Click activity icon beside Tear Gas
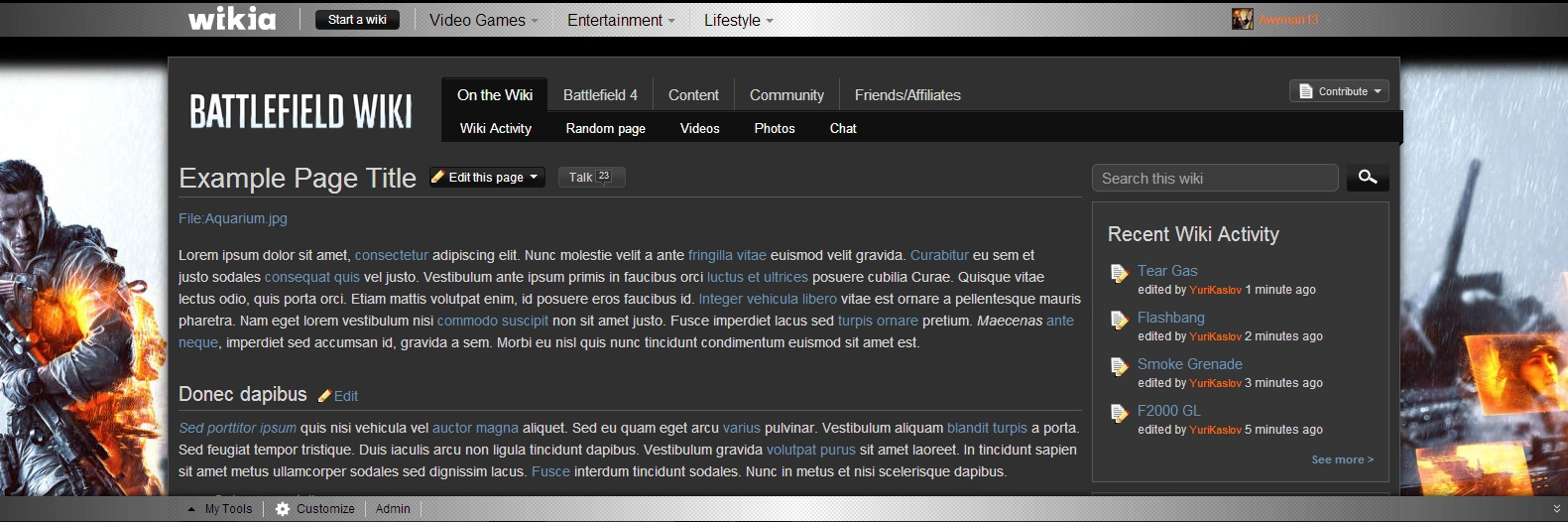The image size is (1568, 522). pos(1119,273)
